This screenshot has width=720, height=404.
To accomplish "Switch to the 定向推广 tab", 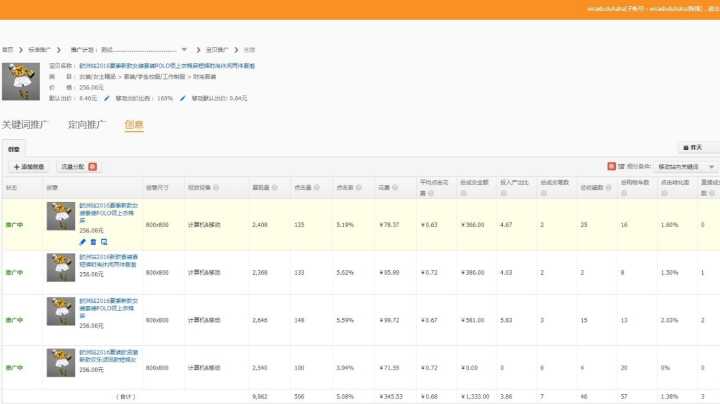I will point(87,125).
